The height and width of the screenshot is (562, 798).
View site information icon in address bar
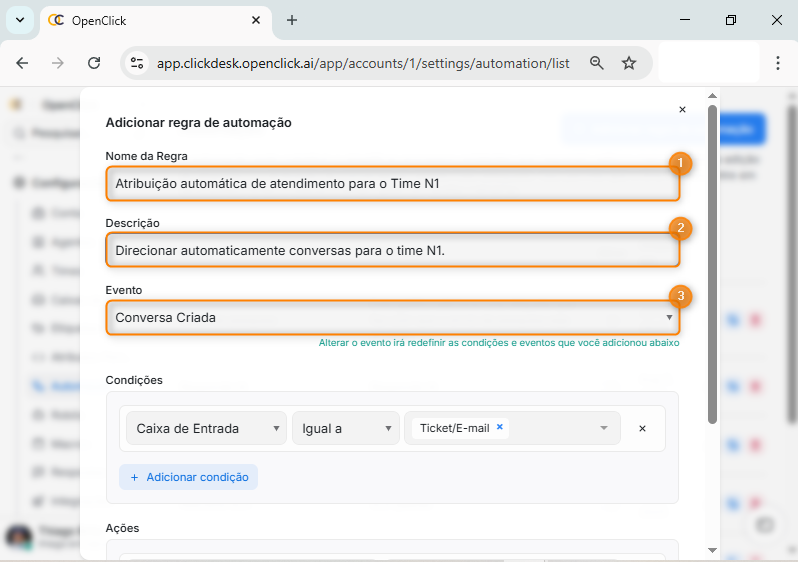click(x=138, y=63)
